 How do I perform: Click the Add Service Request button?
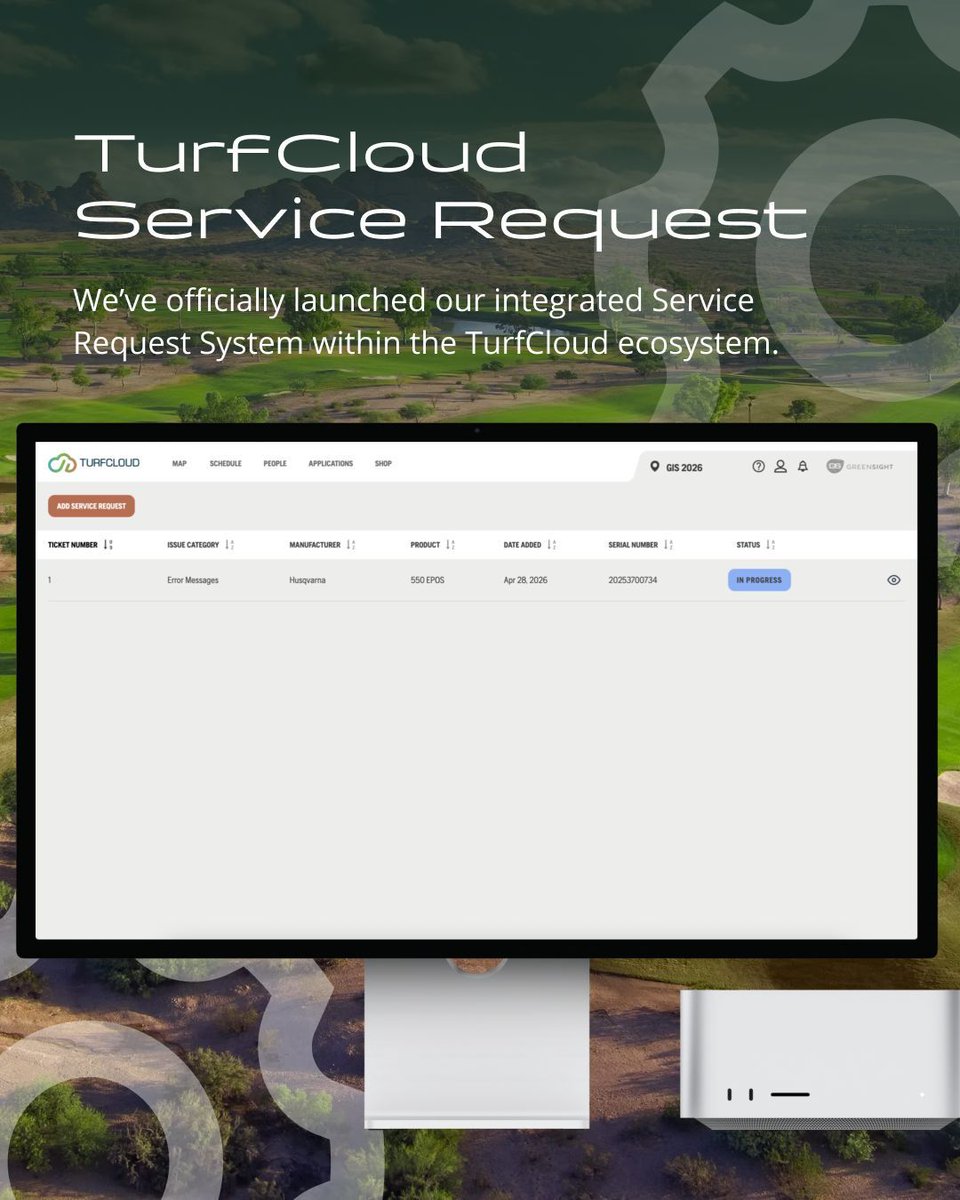point(91,506)
